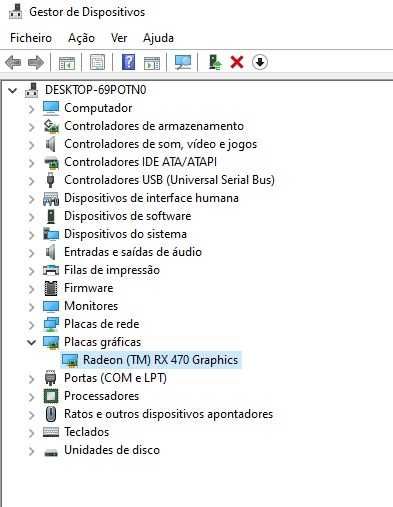Screen dimensions: 393x507
Task: Click the Computador monitor icon
Action: [x=51, y=108]
